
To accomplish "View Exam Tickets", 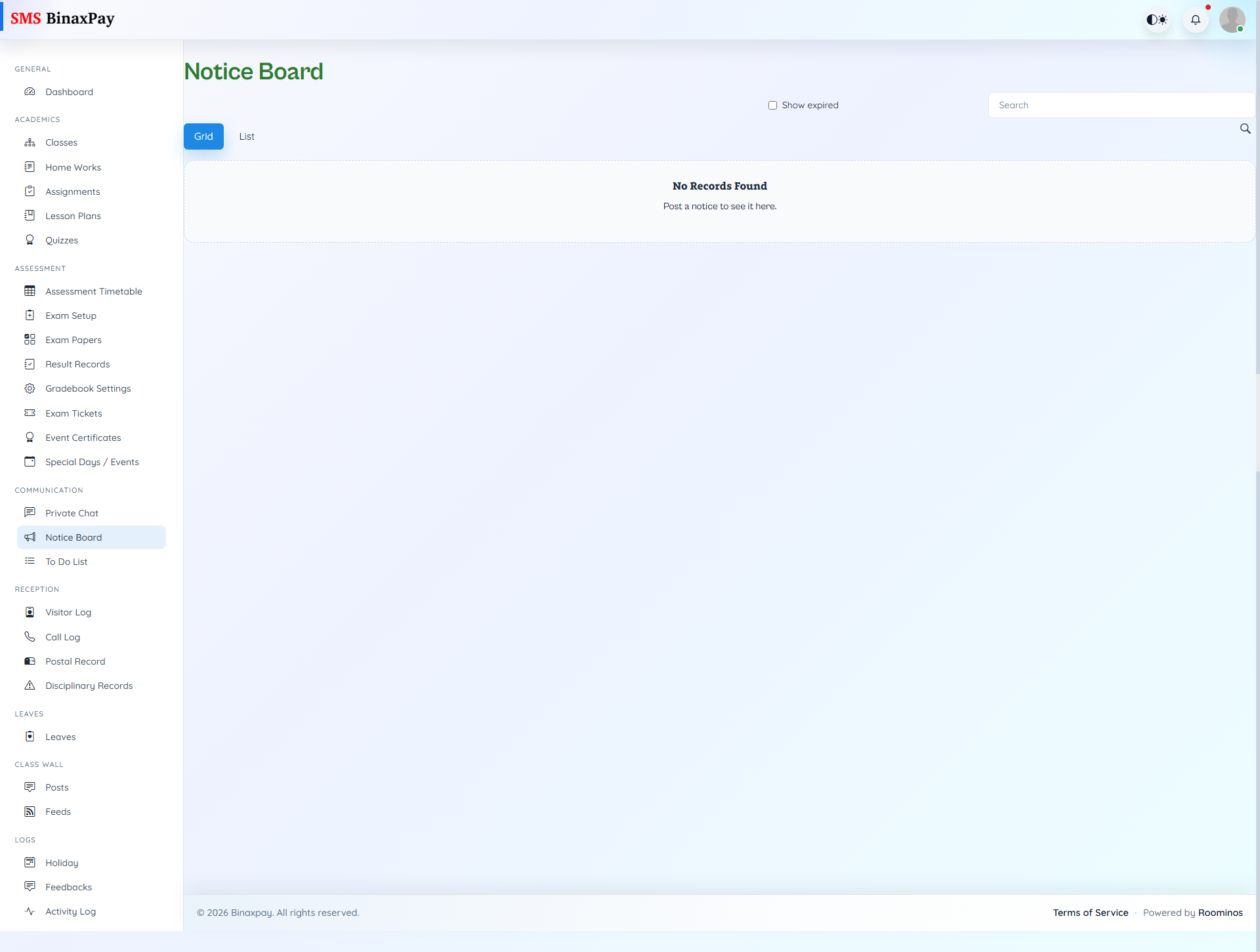I will click(x=73, y=413).
